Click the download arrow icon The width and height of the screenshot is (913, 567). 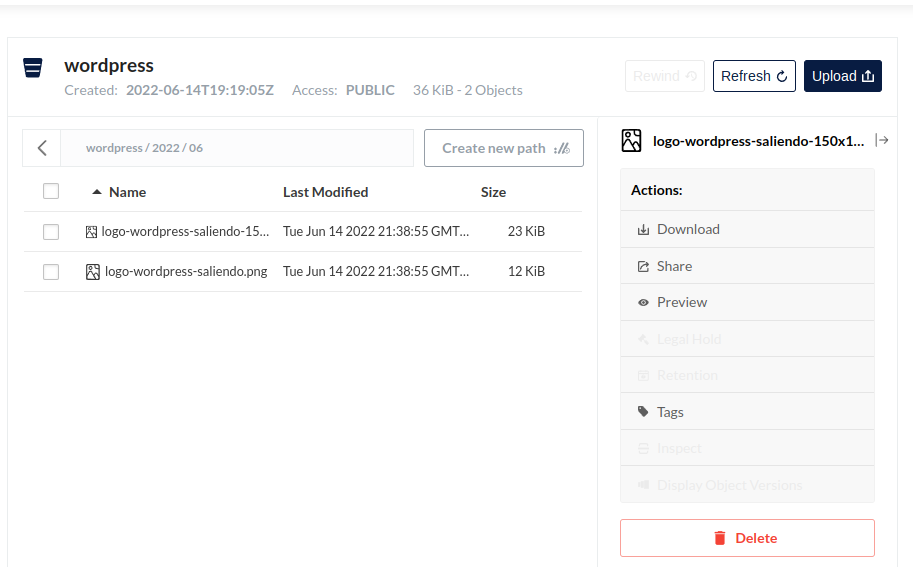tap(643, 229)
